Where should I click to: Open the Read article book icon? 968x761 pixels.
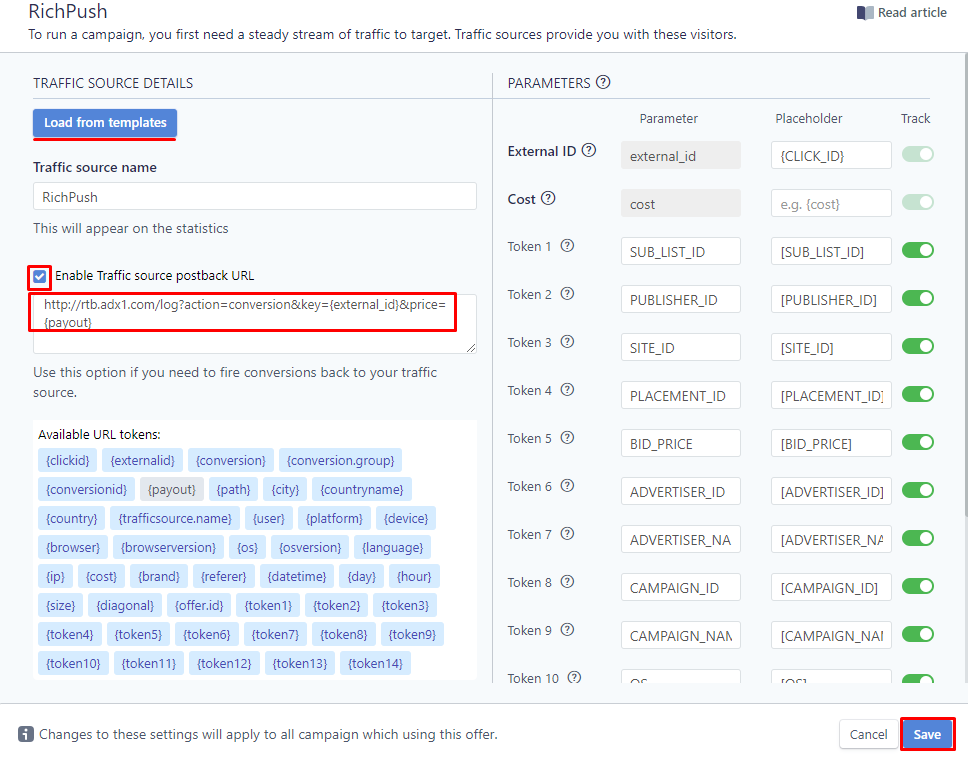coord(865,13)
